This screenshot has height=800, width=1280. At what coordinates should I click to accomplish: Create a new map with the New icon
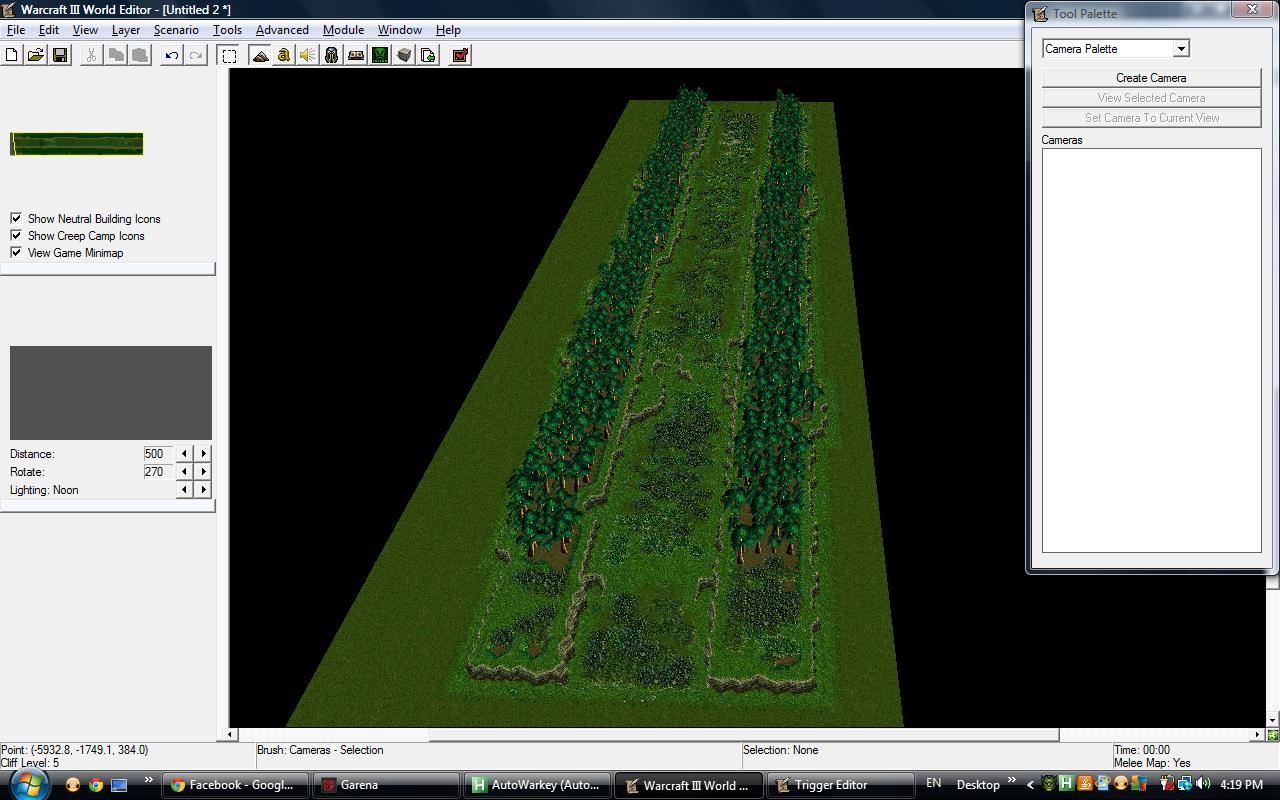pos(12,55)
